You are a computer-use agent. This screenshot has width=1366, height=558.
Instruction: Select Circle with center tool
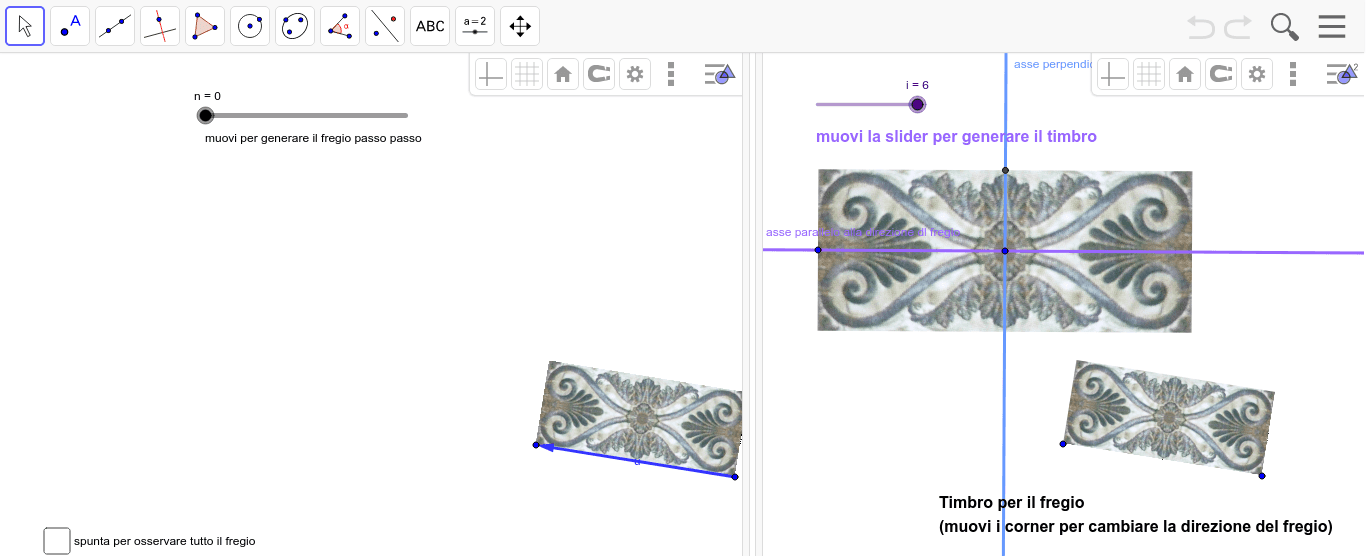pyautogui.click(x=250, y=26)
